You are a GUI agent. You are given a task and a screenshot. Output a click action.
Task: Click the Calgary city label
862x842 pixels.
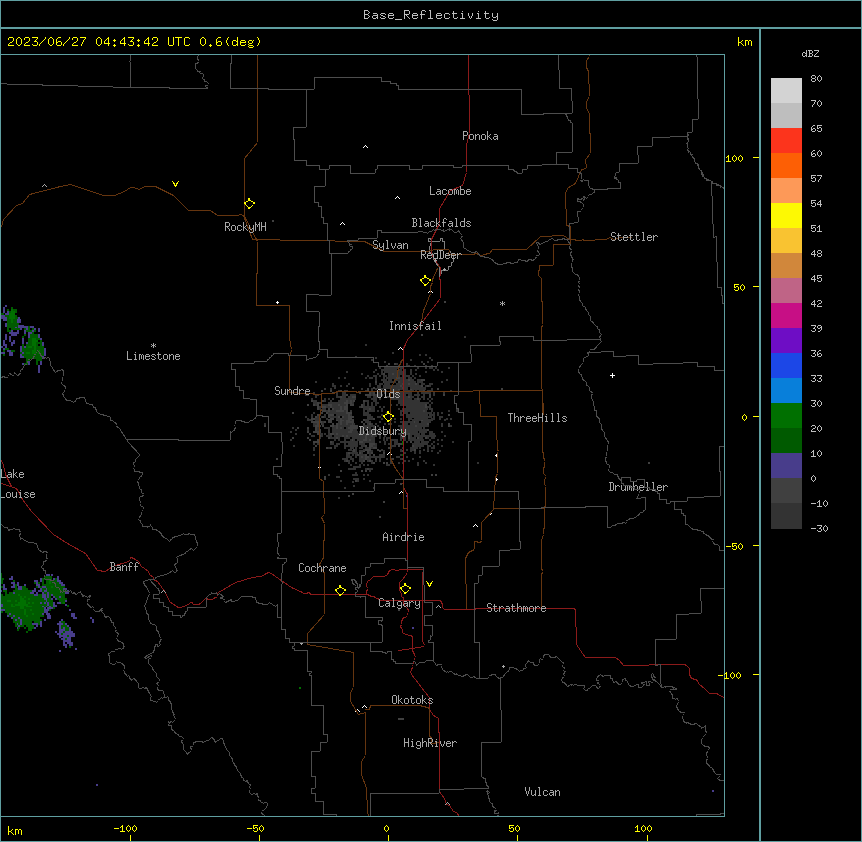(399, 603)
